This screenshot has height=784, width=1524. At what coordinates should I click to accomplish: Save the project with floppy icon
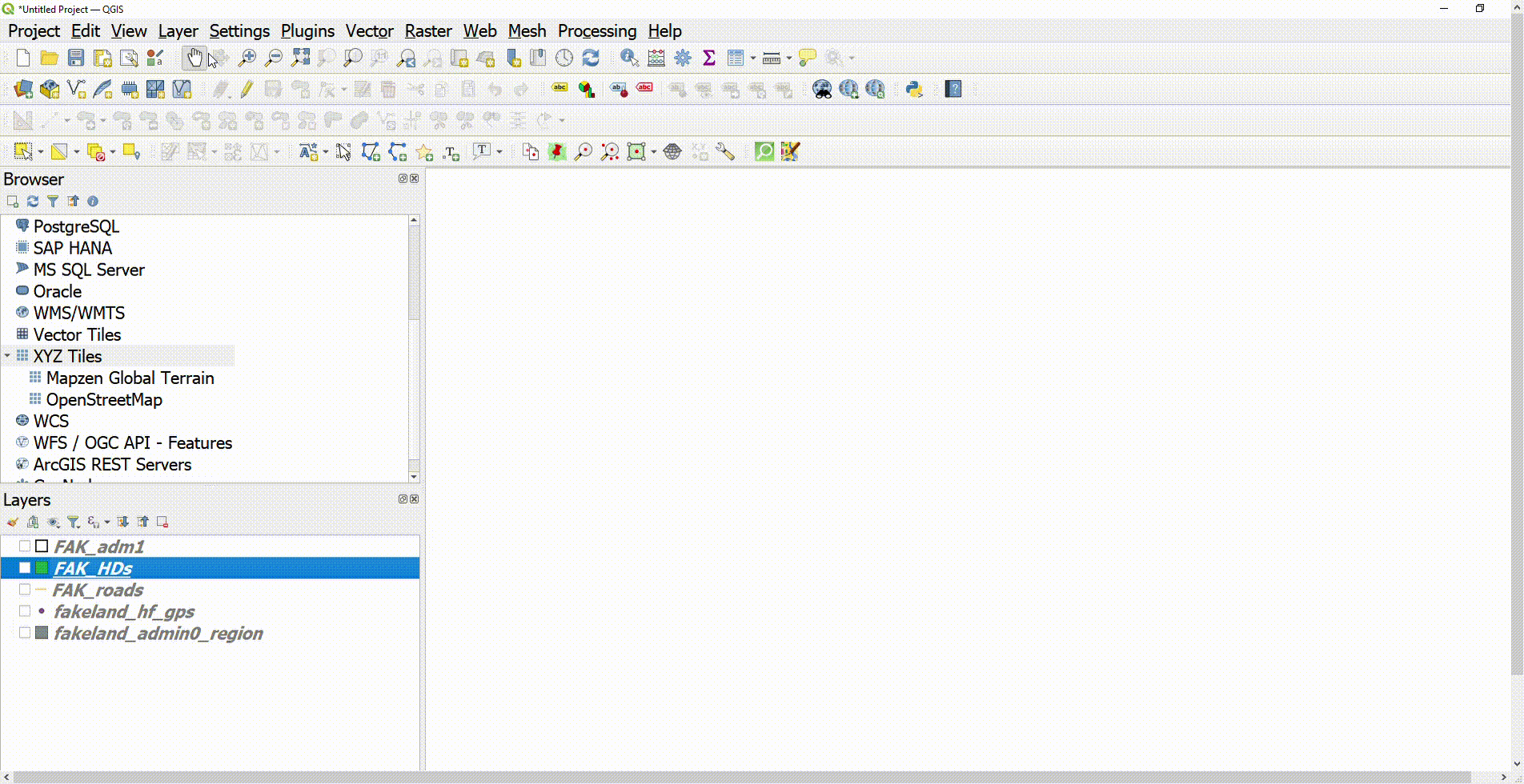tap(76, 58)
